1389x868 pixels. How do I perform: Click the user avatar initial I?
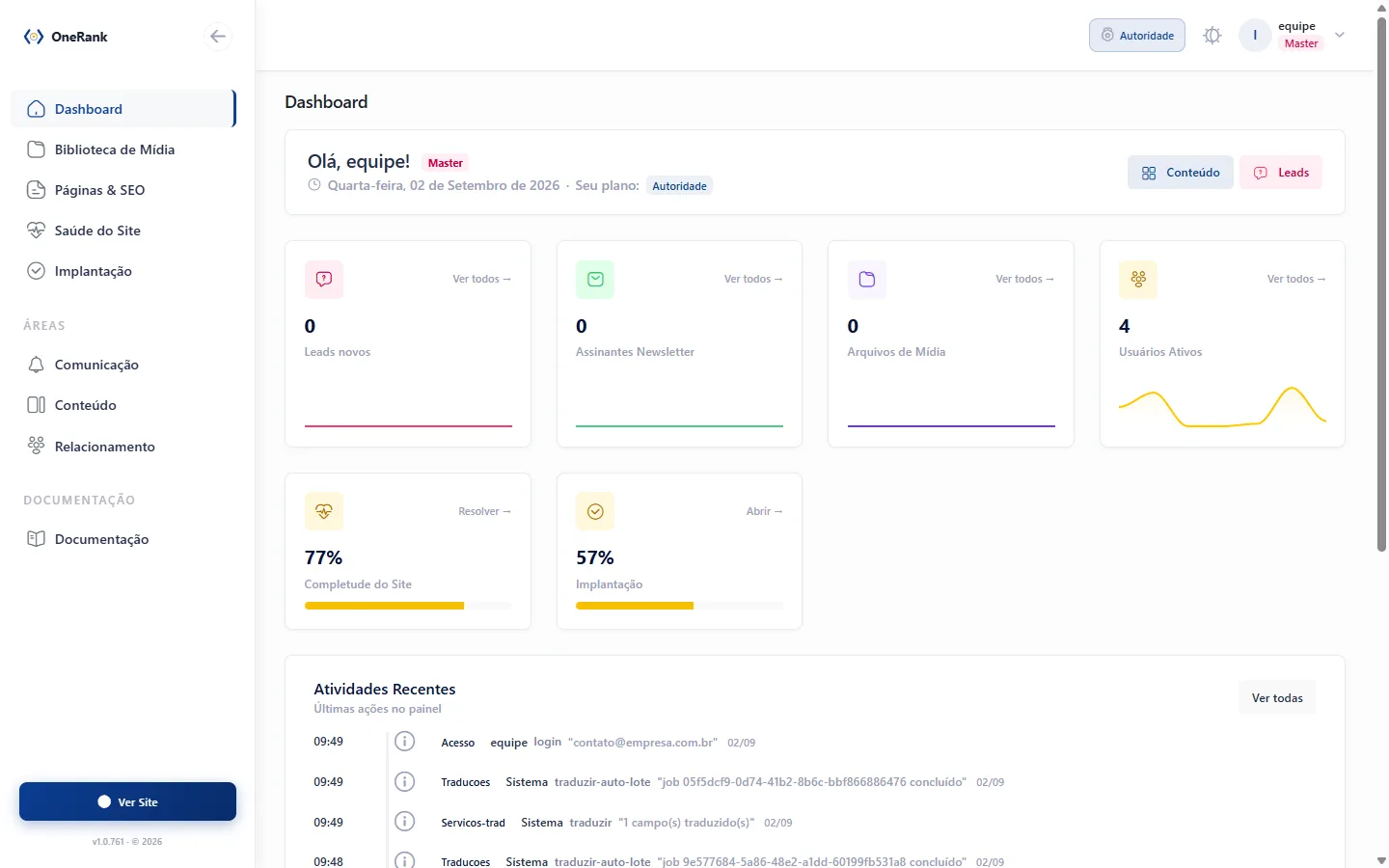point(1255,36)
